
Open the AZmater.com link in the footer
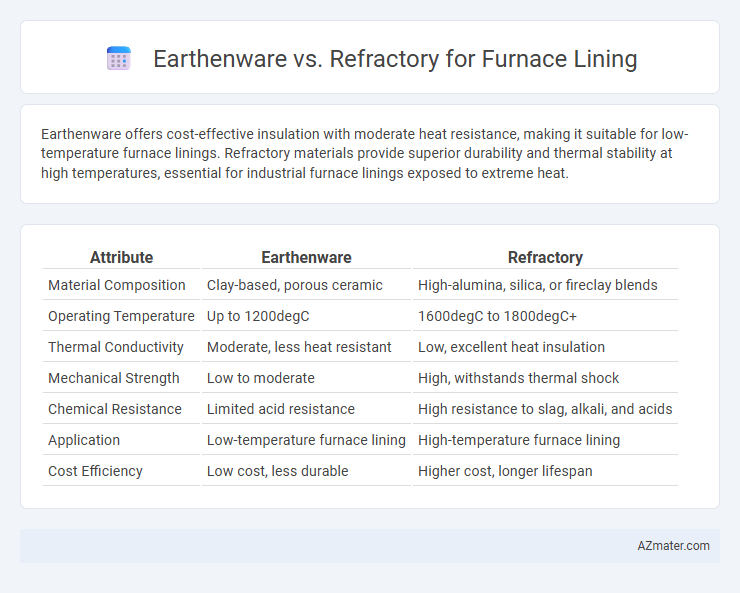coord(673,546)
